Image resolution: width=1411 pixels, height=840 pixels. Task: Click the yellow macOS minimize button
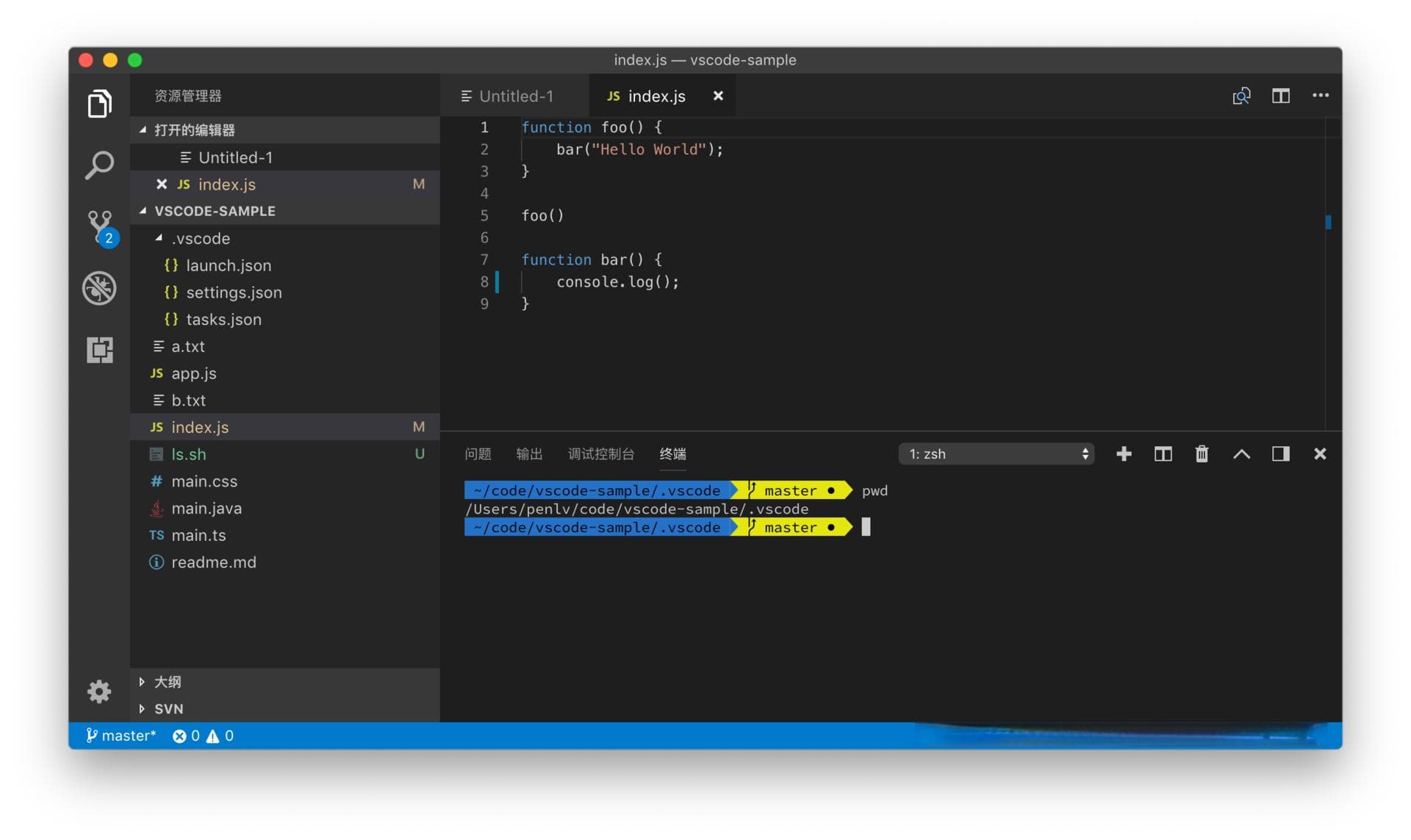(110, 60)
